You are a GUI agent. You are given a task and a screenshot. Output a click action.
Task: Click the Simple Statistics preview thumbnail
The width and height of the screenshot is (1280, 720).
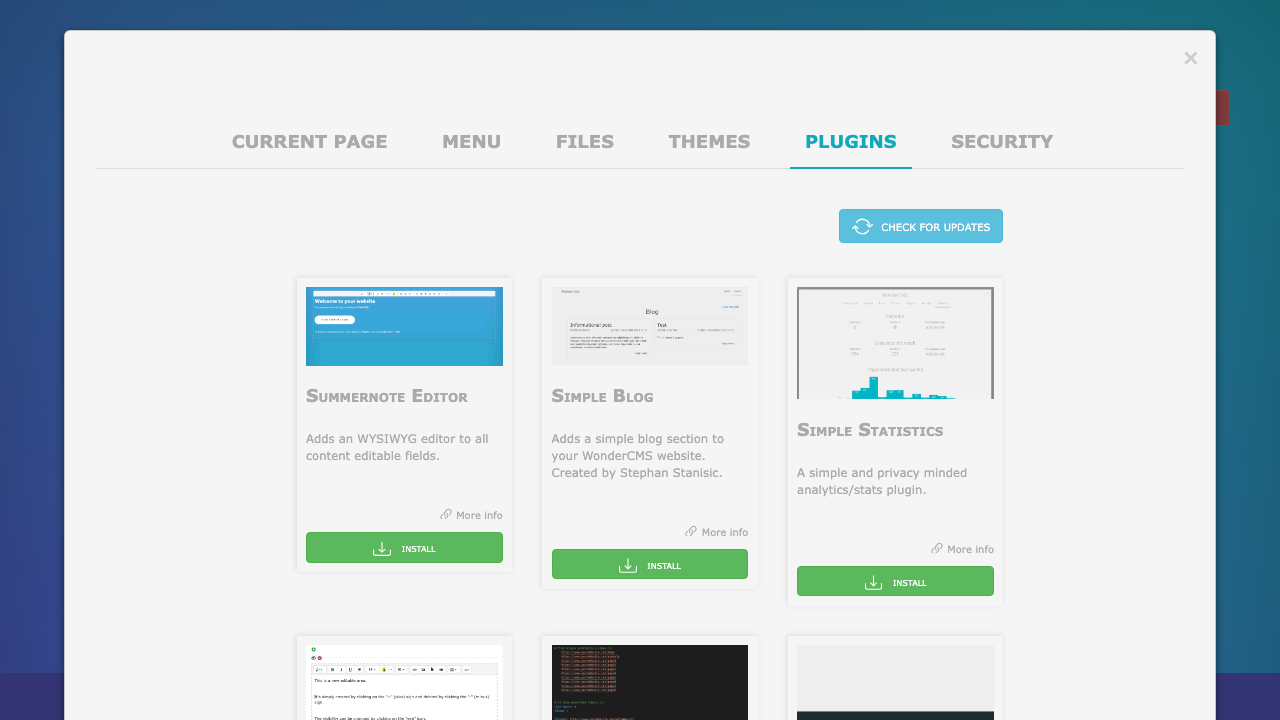point(895,343)
